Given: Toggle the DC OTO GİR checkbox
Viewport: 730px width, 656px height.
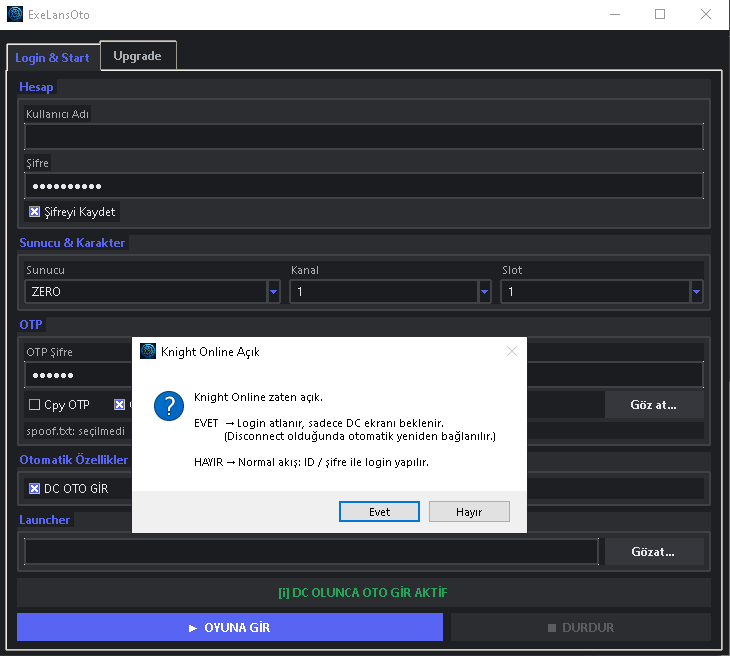Looking at the screenshot, I should pos(34,488).
